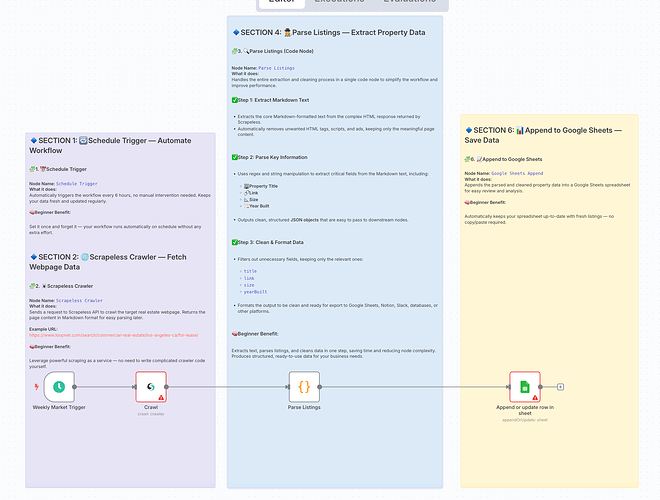Click 'Append or update row in sheet' label
660x500 pixels.
pyautogui.click(x=525, y=410)
